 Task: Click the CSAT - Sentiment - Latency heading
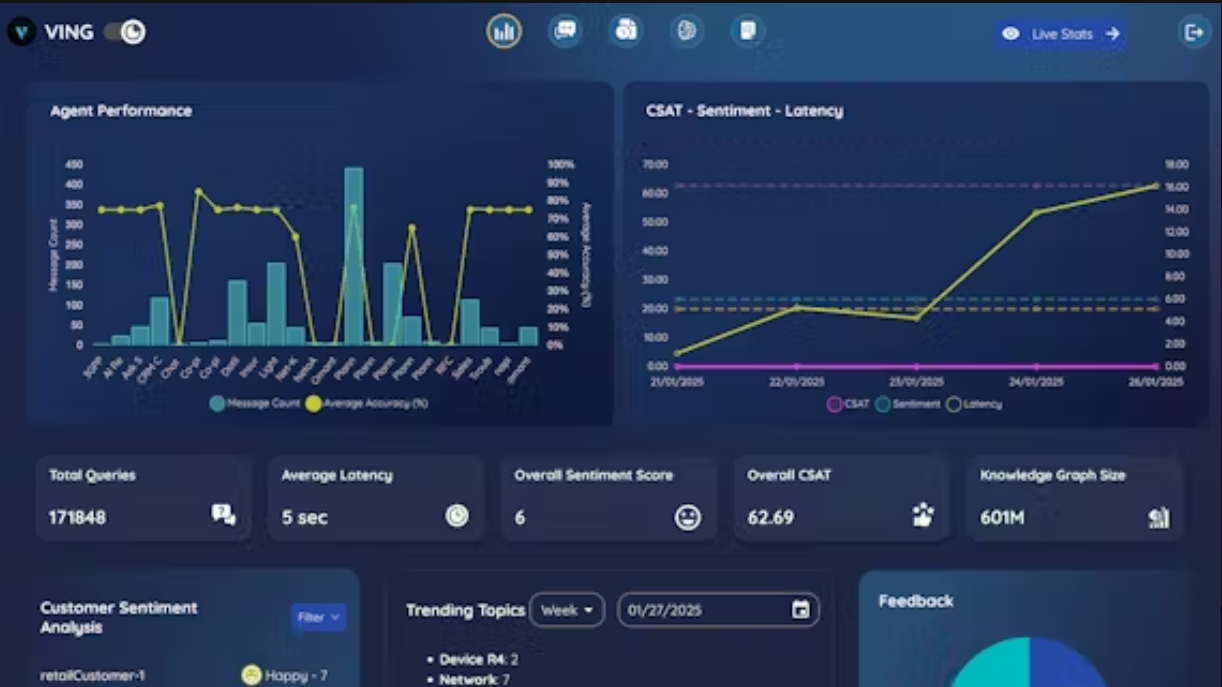[x=744, y=111]
